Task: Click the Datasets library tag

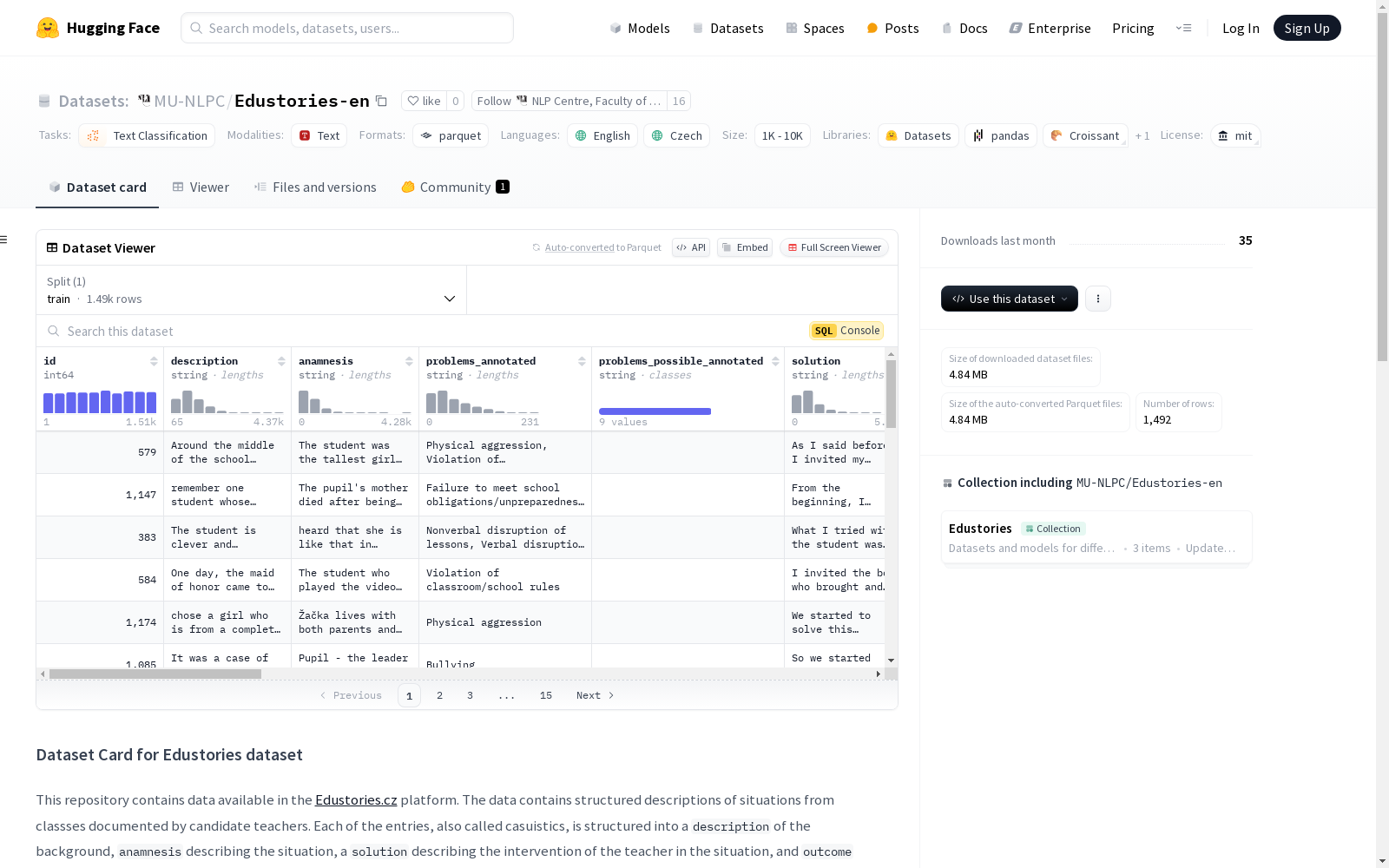Action: 918,135
